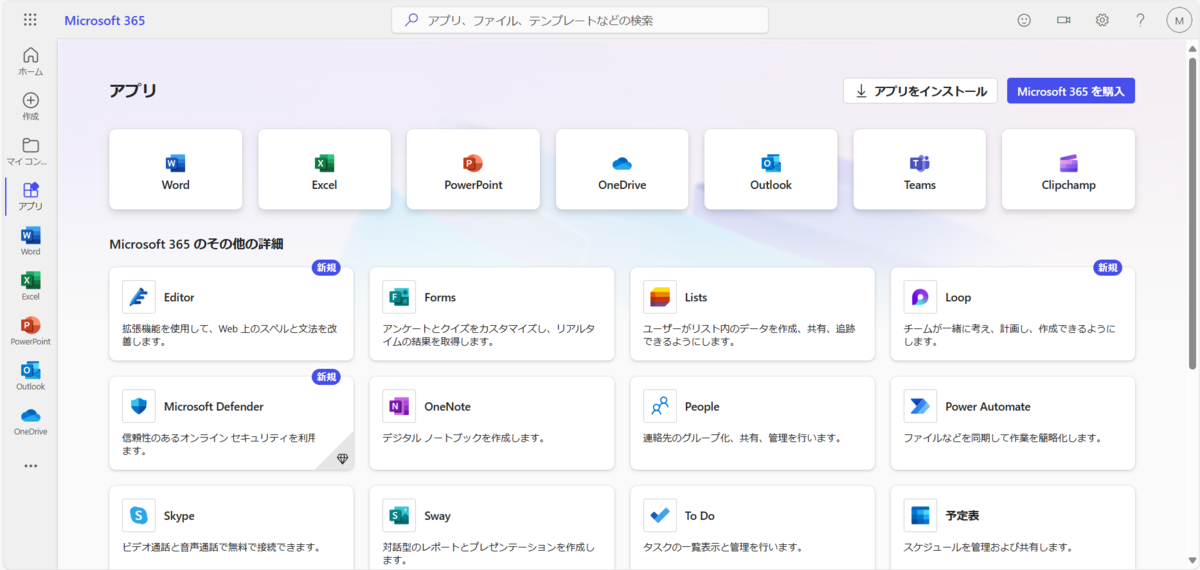Open the Clipchamp app tile
Viewport: 1200px width, 570px height.
tap(1068, 170)
